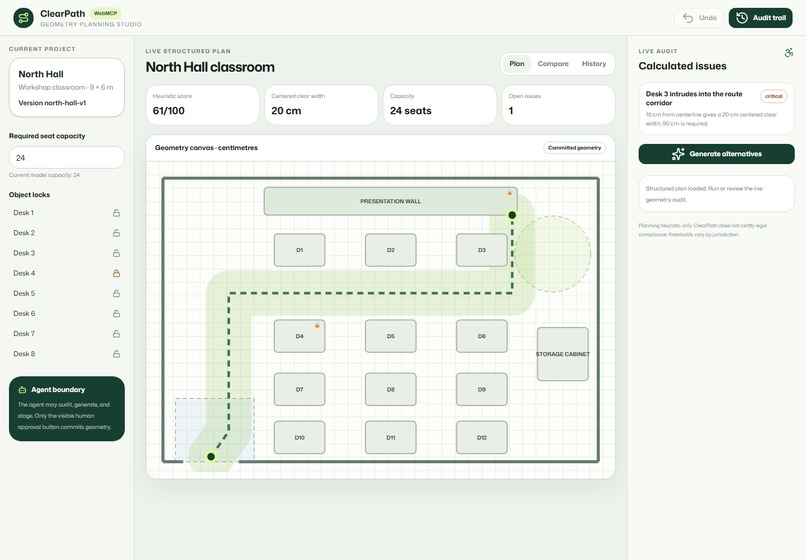Viewport: 806px width, 560px height.
Task: Switch to the Compare tab
Action: (553, 64)
